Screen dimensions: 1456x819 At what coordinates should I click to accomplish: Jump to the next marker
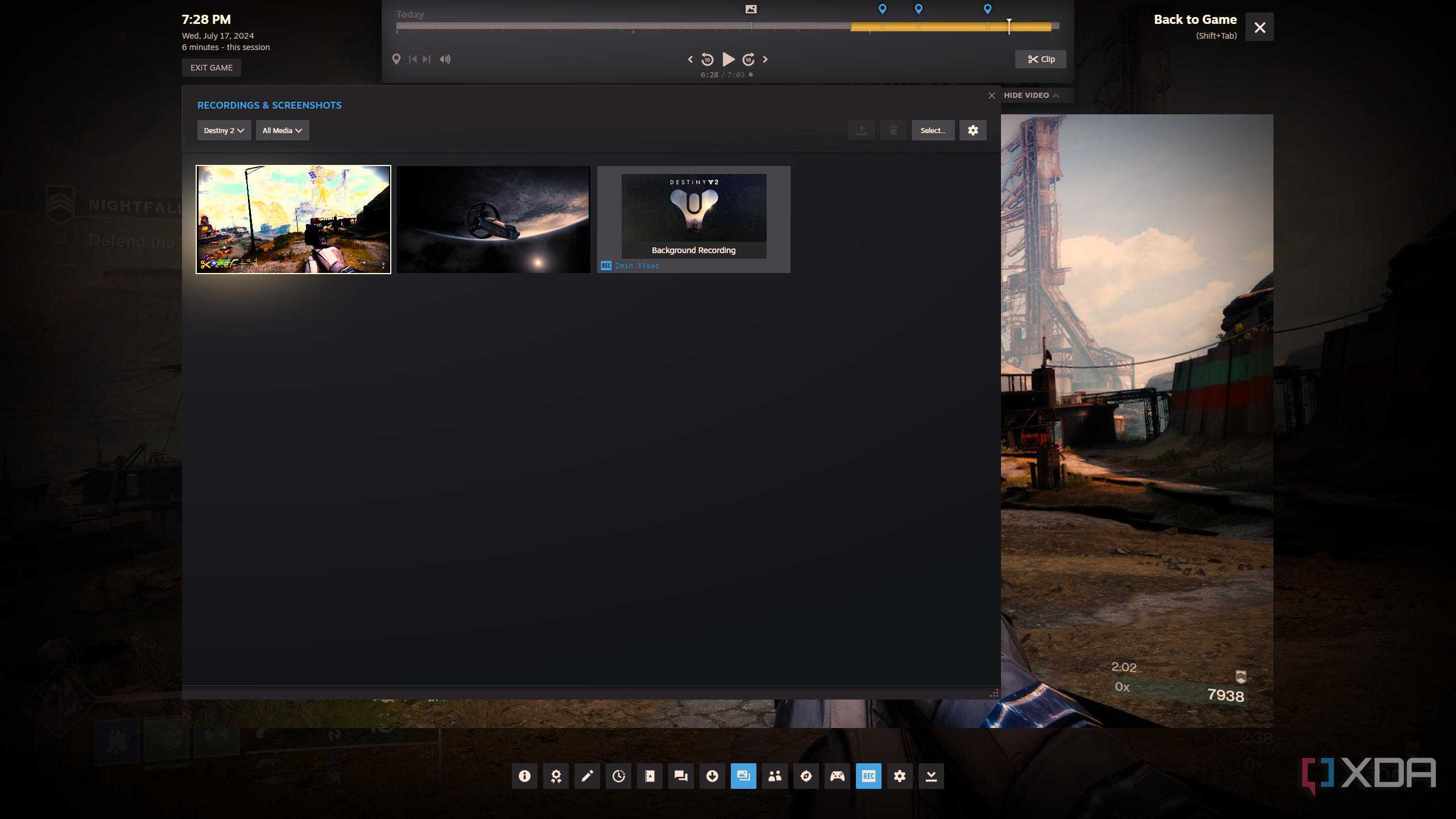pyautogui.click(x=427, y=59)
